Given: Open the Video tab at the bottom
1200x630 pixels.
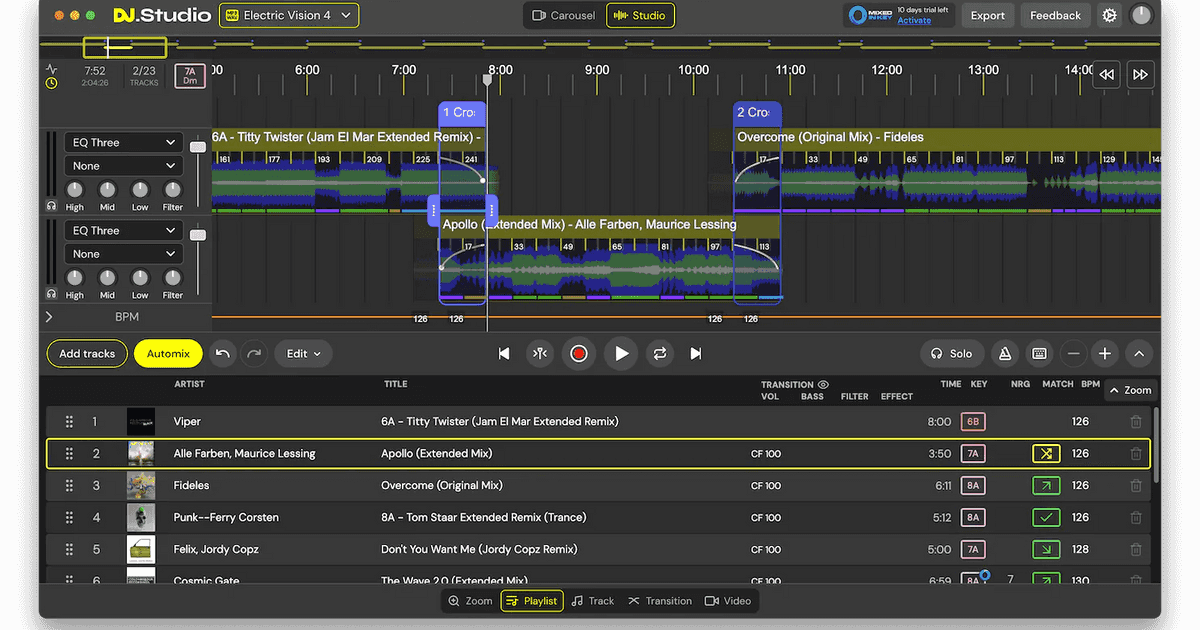Looking at the screenshot, I should [728, 601].
